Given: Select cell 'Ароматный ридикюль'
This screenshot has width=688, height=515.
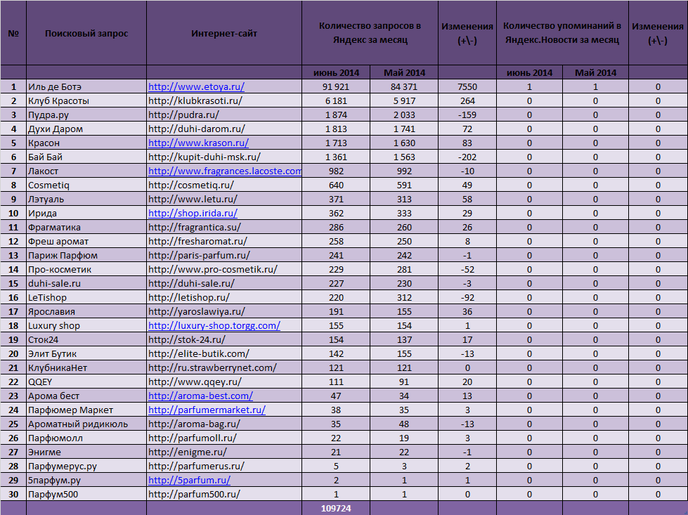Looking at the screenshot, I should point(86,424).
